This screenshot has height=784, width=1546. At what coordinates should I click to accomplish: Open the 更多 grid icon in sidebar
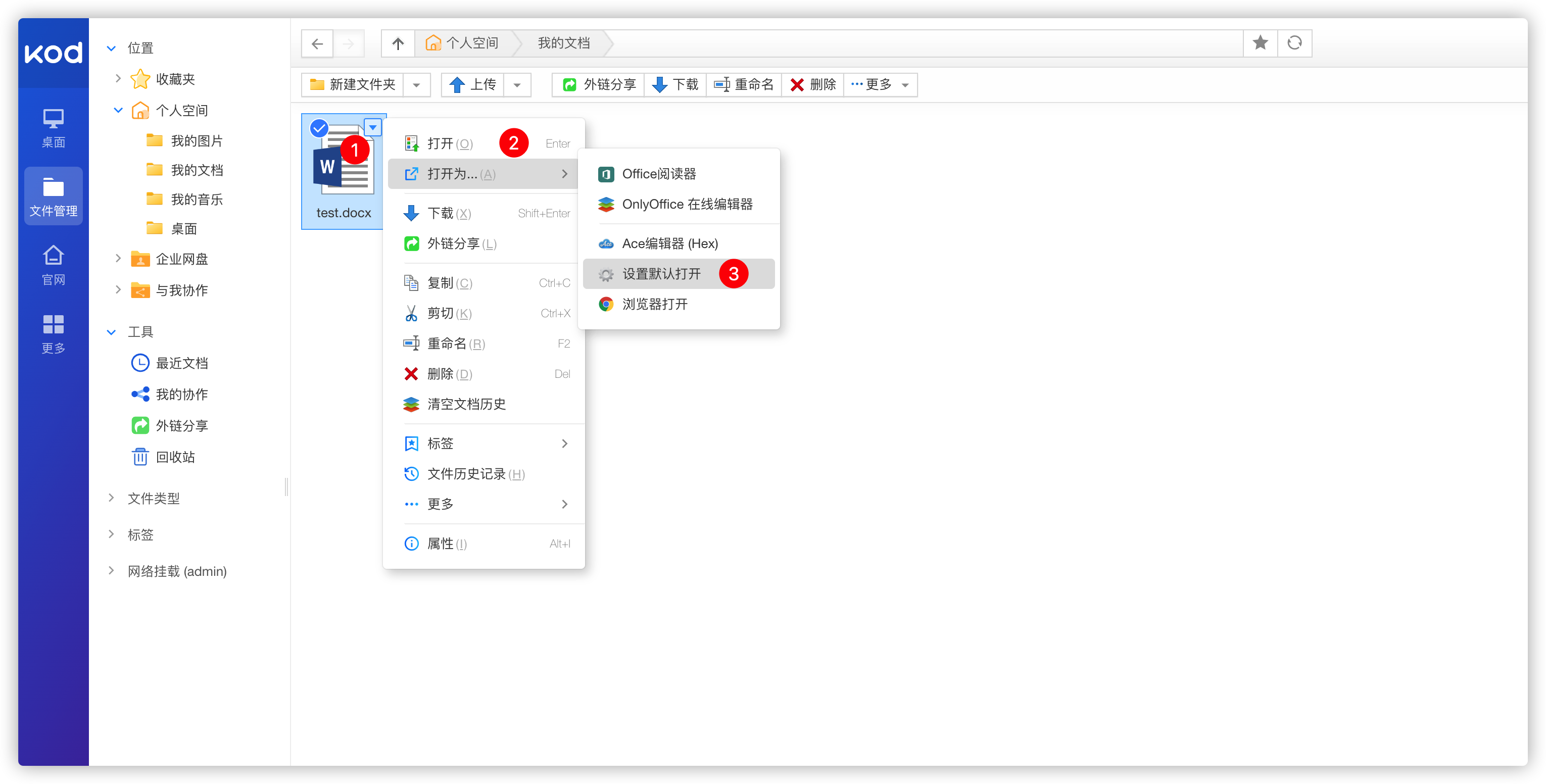54,333
